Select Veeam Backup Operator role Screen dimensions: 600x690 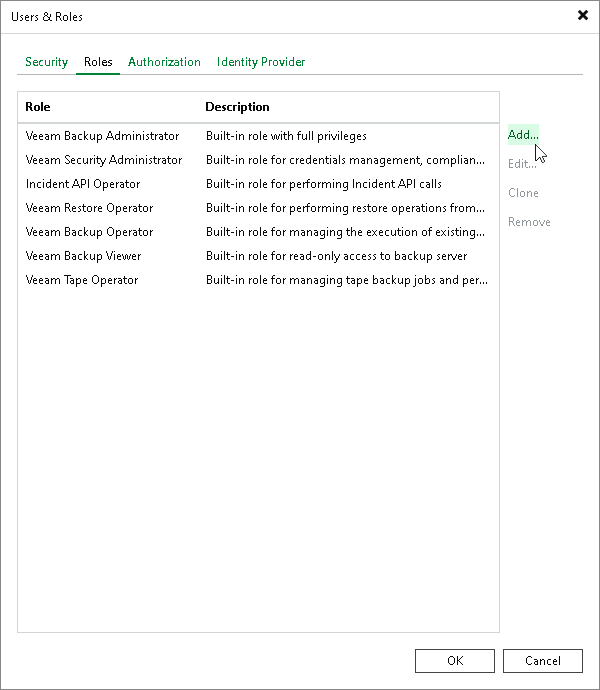click(x=258, y=232)
